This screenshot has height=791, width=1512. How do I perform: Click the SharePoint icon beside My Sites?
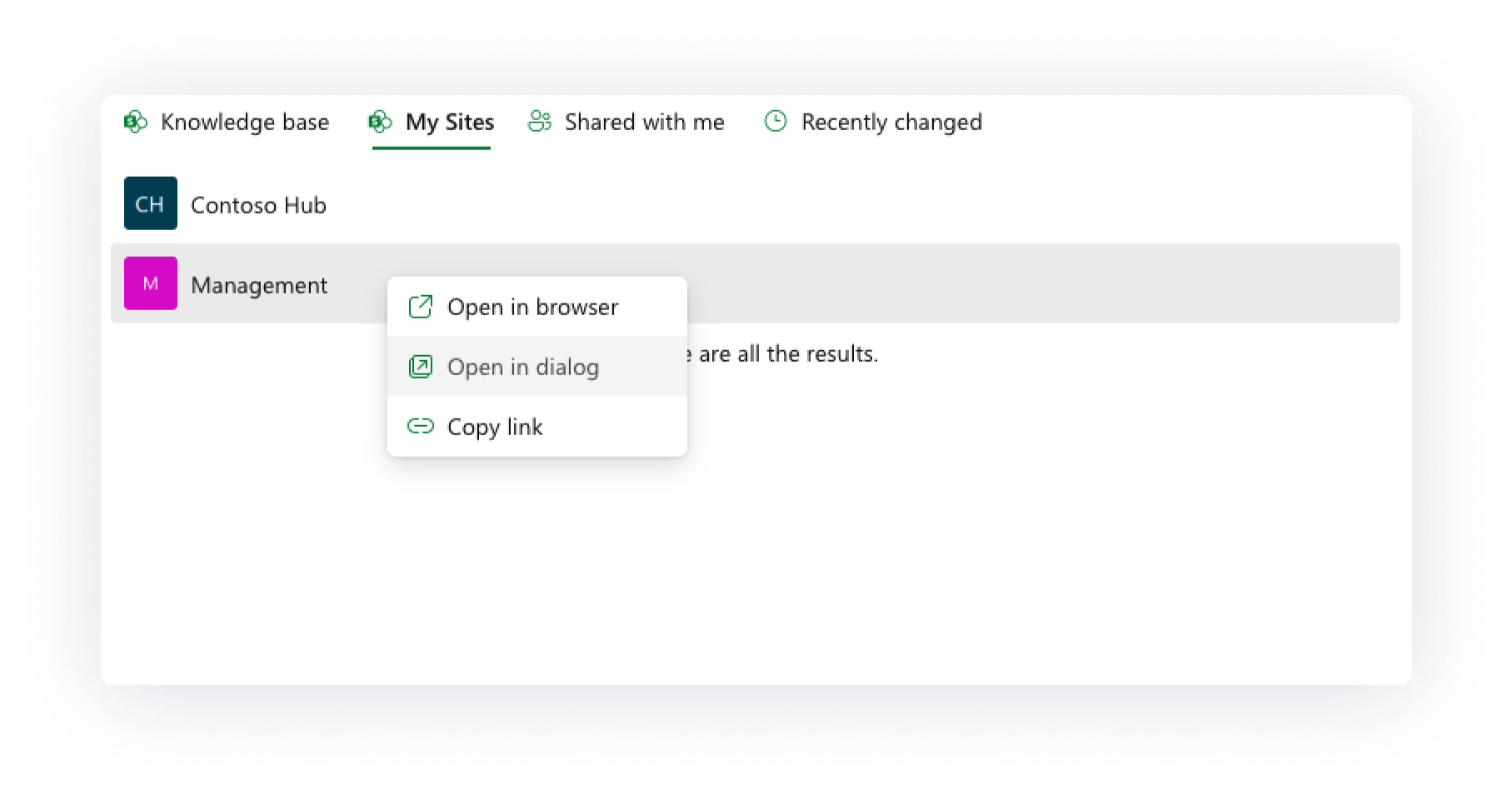tap(380, 122)
